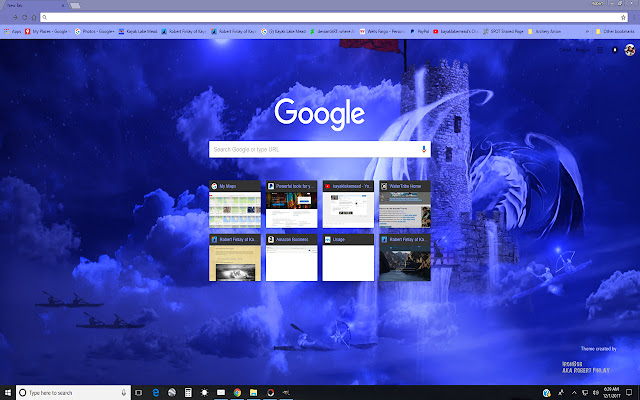Open the My Maps tile
The width and height of the screenshot is (640, 400).
235,204
